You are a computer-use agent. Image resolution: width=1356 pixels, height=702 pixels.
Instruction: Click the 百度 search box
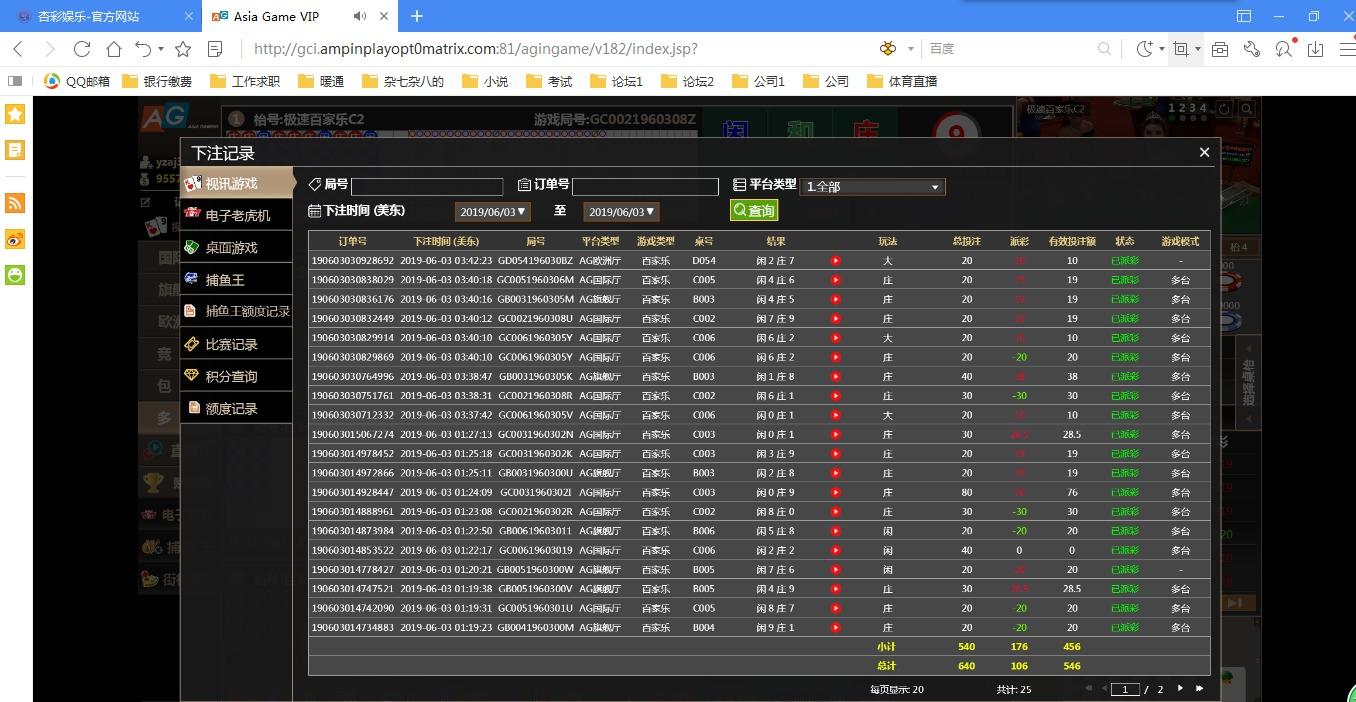tap(1010, 49)
